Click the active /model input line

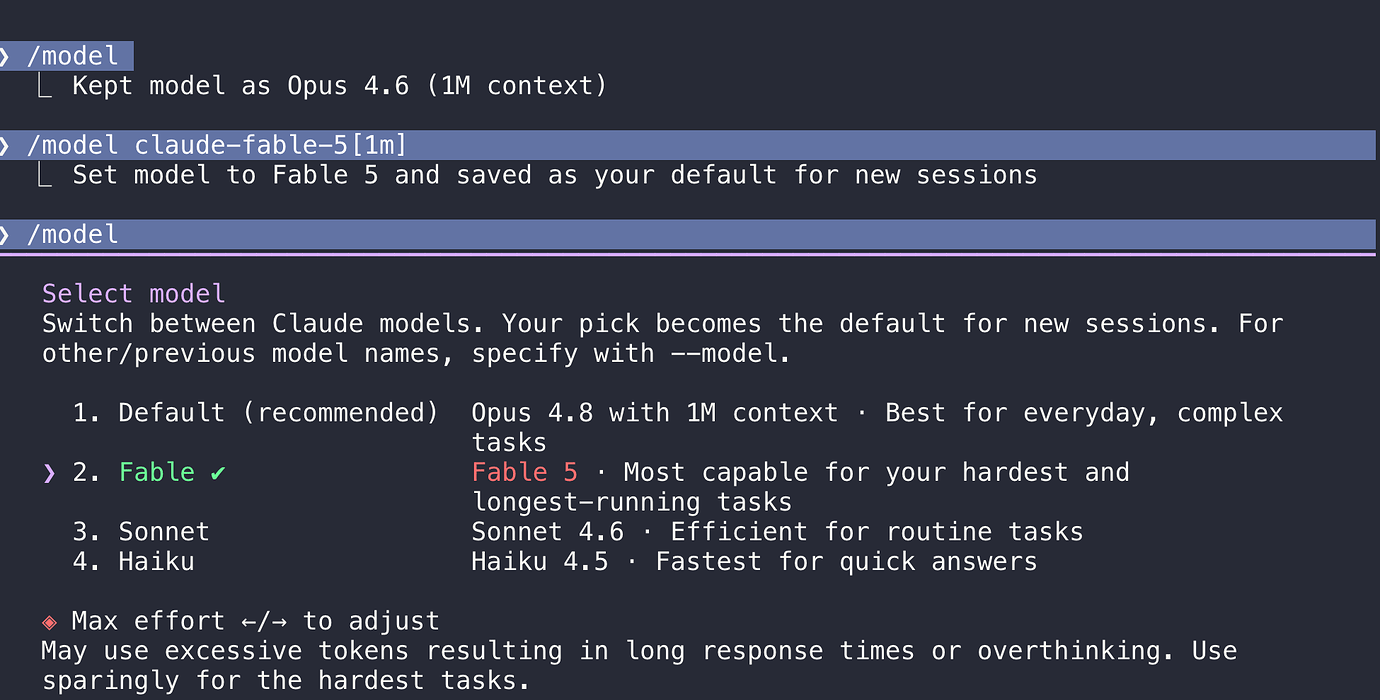[x=688, y=234]
